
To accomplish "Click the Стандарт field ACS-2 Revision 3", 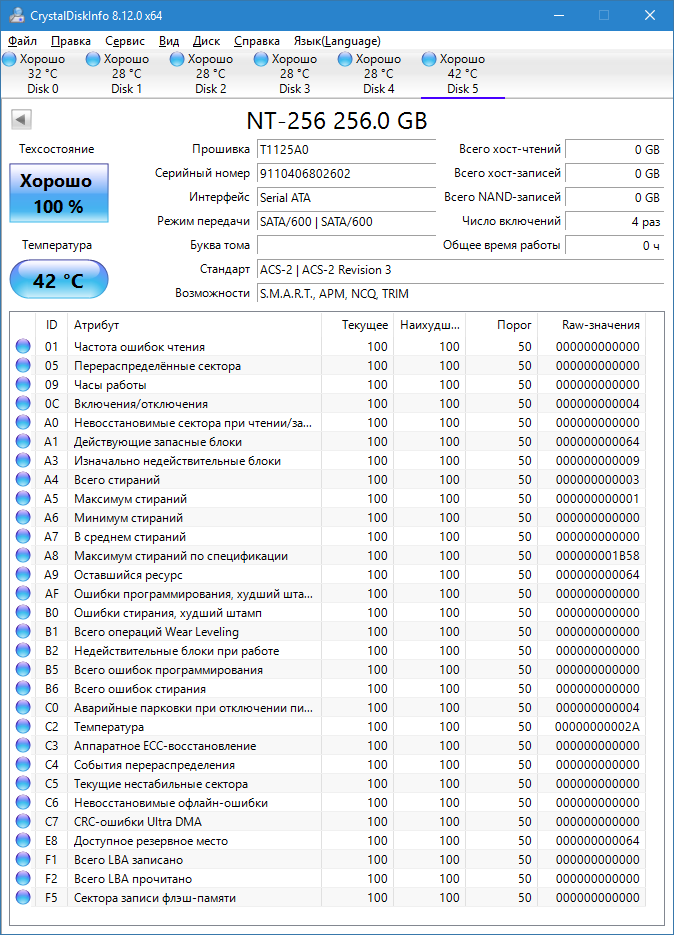I will point(460,270).
